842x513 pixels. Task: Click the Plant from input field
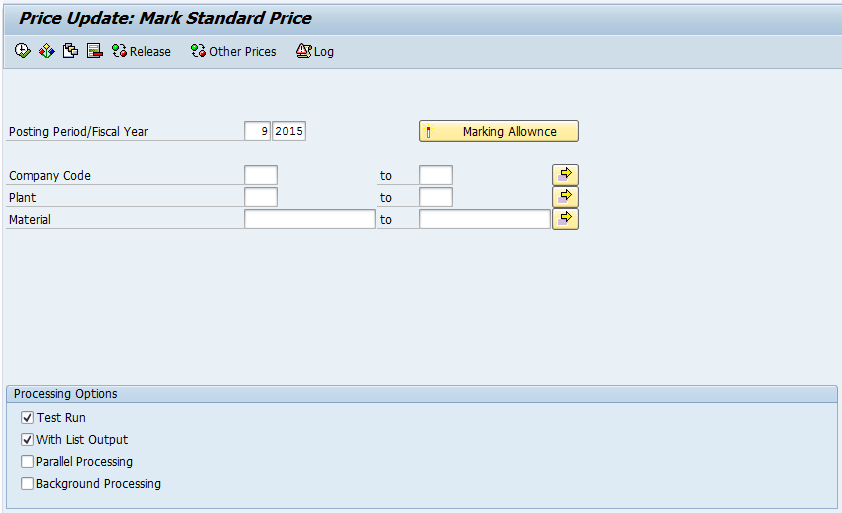point(261,197)
